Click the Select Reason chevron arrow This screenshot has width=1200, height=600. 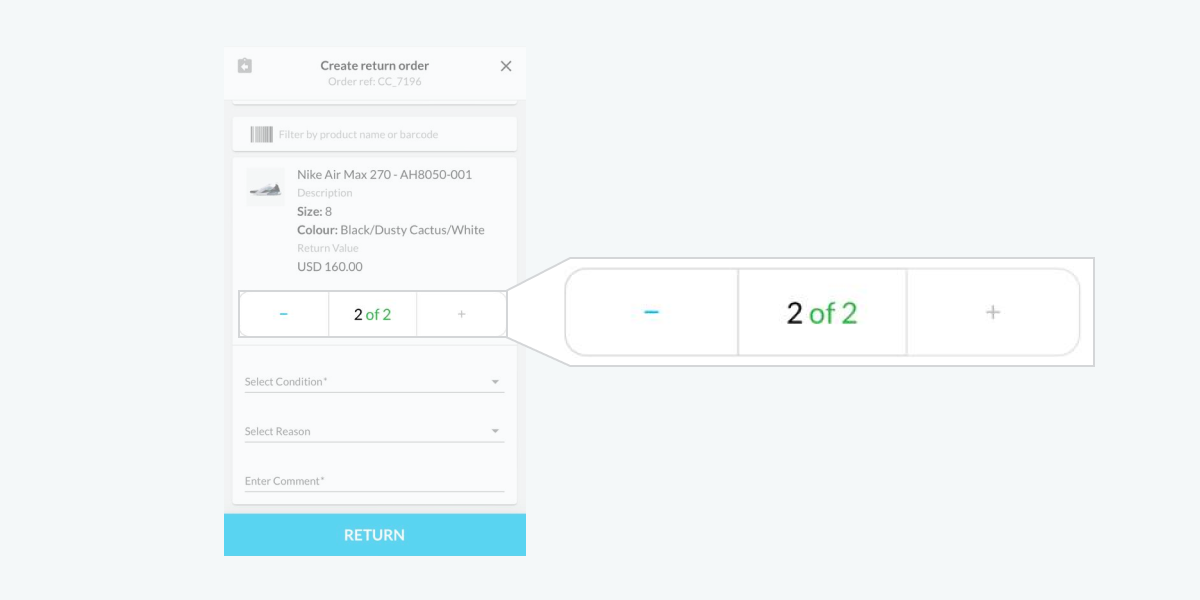click(494, 429)
